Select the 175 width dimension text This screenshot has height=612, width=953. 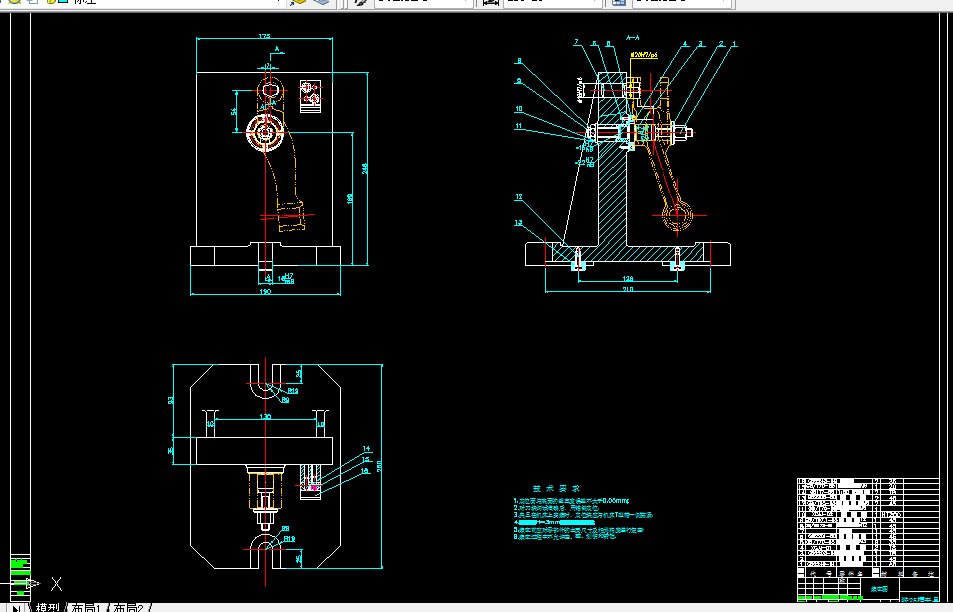tap(264, 37)
